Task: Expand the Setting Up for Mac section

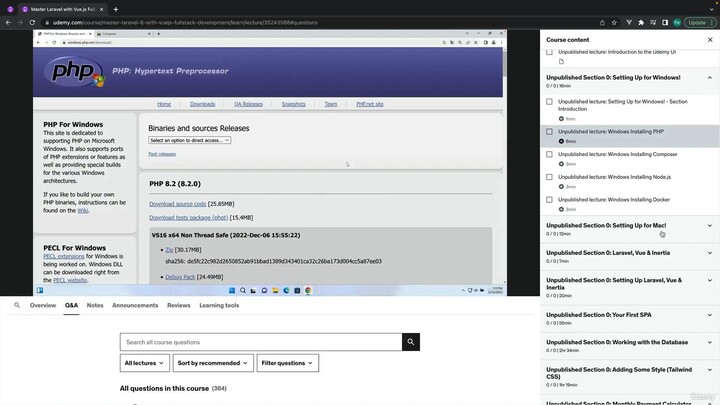Action: pyautogui.click(x=709, y=226)
